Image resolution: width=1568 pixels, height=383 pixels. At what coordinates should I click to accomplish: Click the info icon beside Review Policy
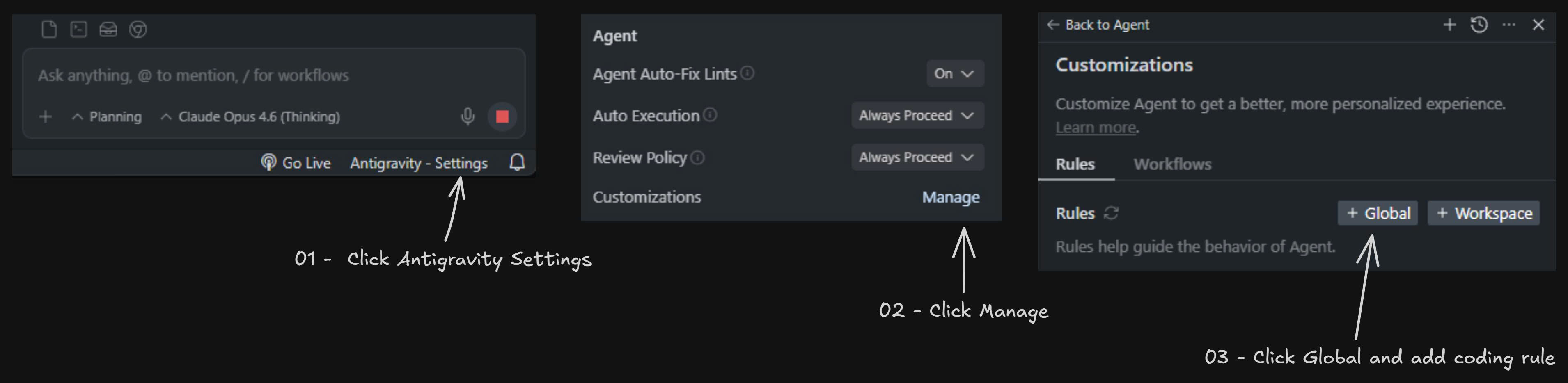[x=697, y=157]
